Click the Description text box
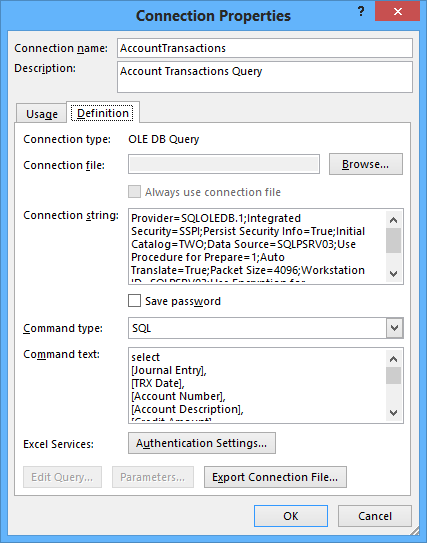427x543 pixels. [x=265, y=77]
